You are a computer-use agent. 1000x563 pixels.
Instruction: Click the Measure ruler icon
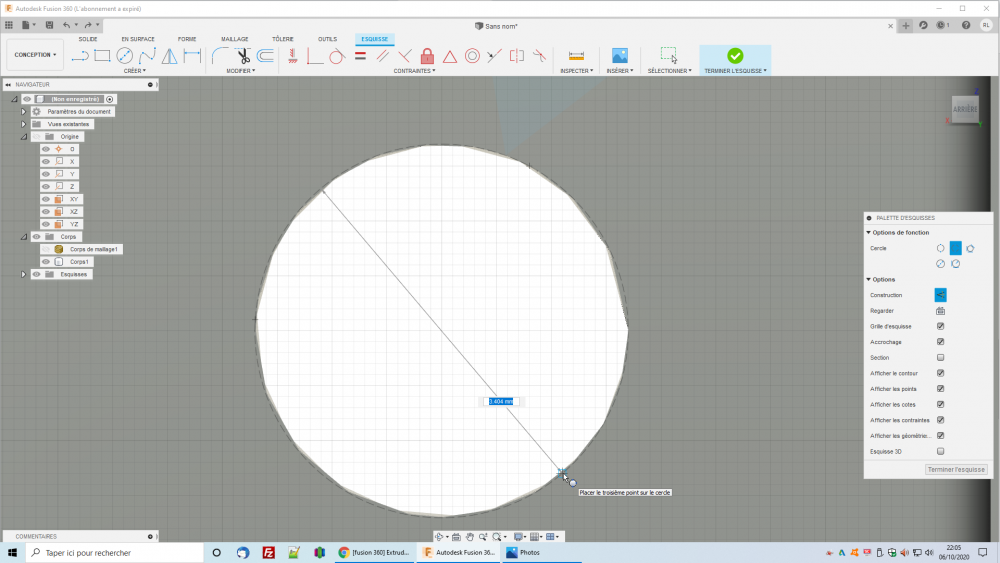pyautogui.click(x=576, y=56)
